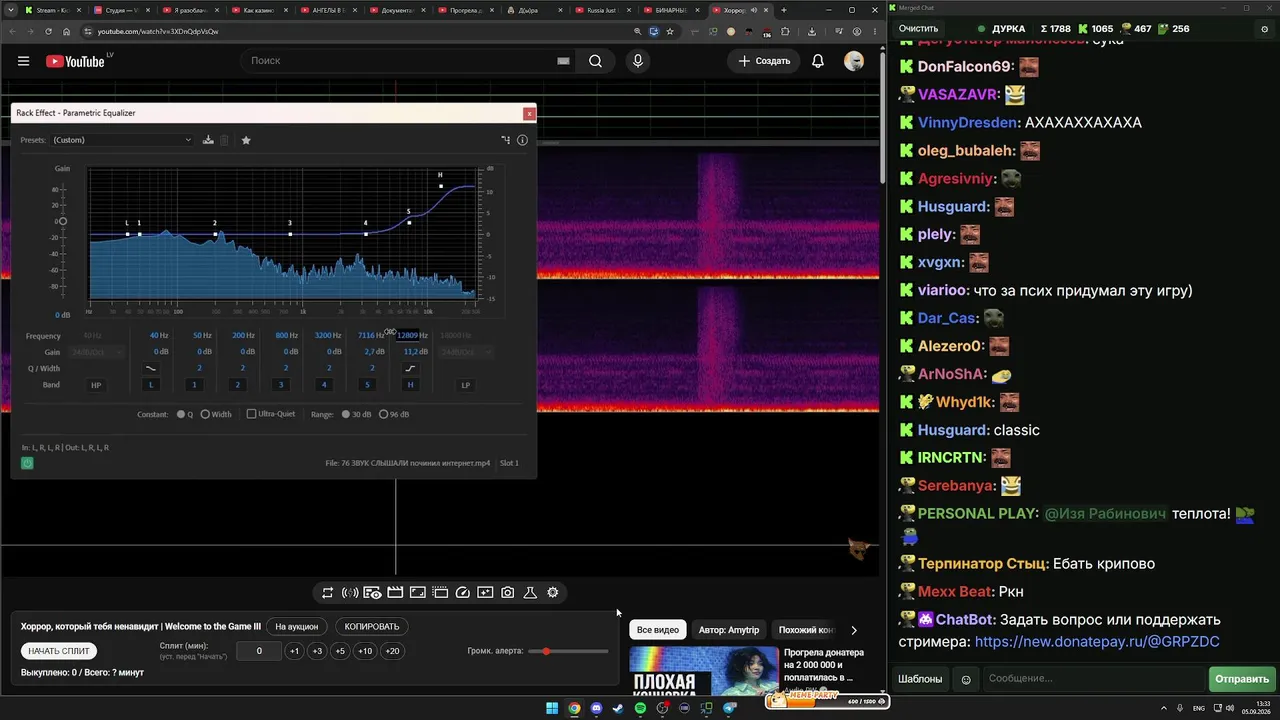The width and height of the screenshot is (1280, 720).
Task: Save current equalizer settings as preset
Action: 208,140
